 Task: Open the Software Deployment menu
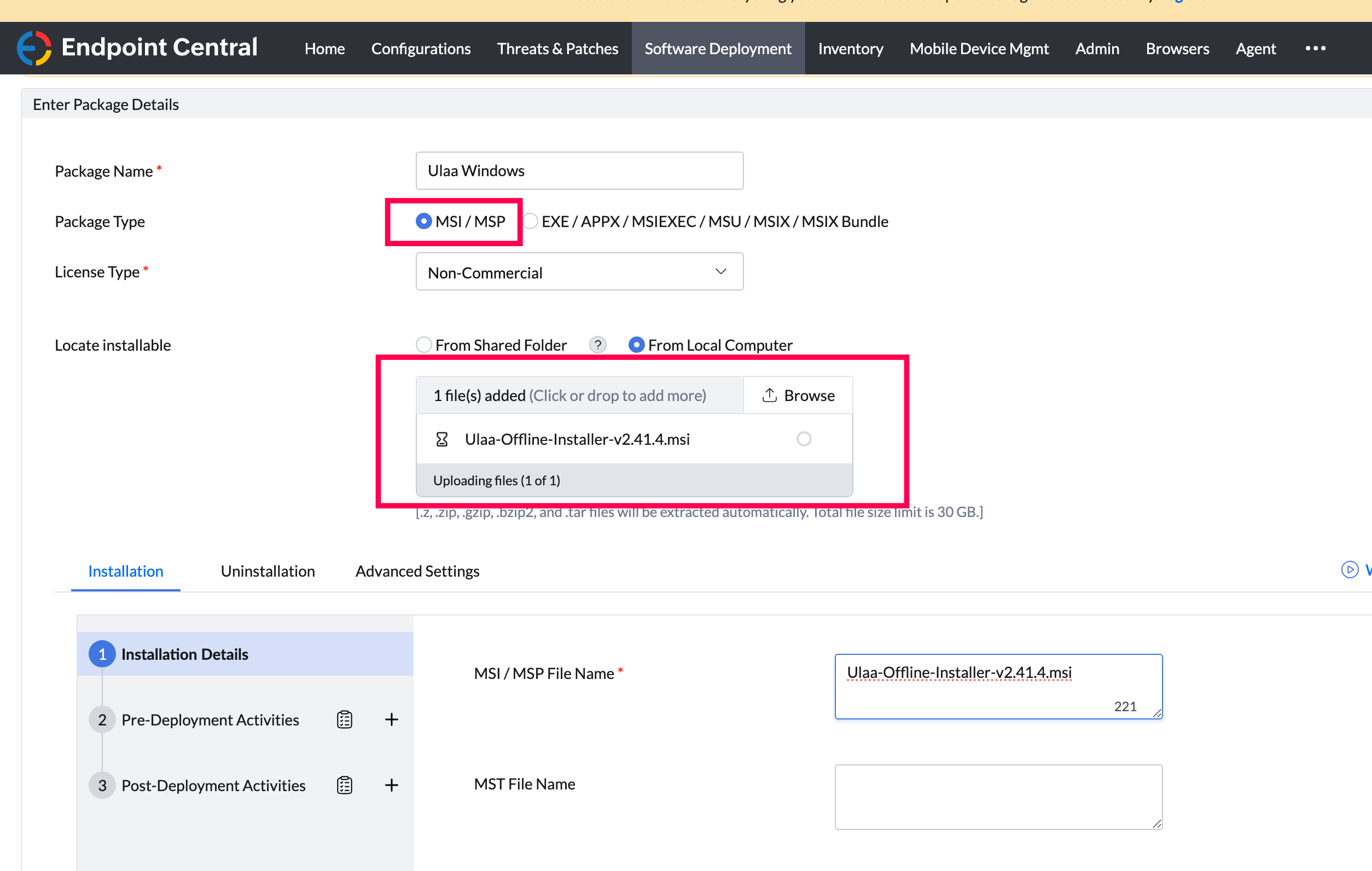(717, 49)
